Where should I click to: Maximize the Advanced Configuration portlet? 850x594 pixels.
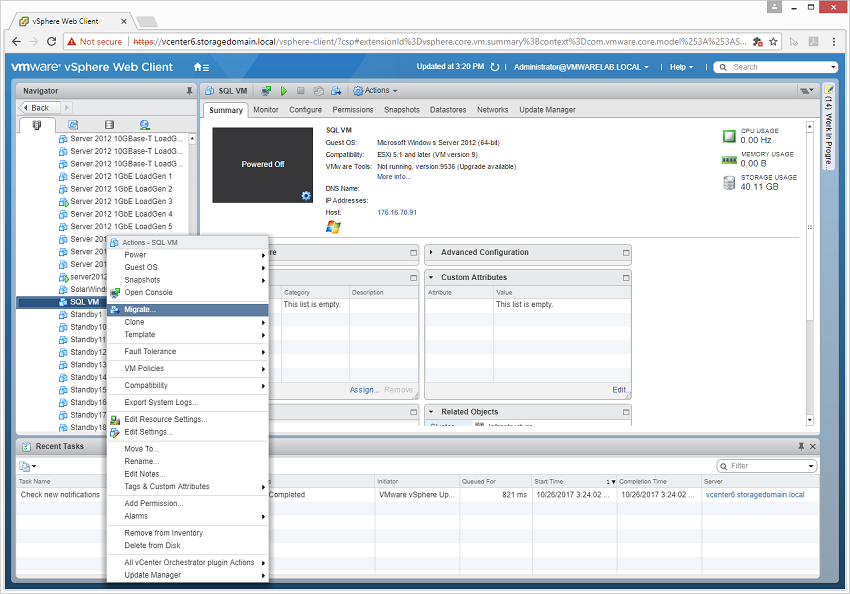[x=626, y=253]
